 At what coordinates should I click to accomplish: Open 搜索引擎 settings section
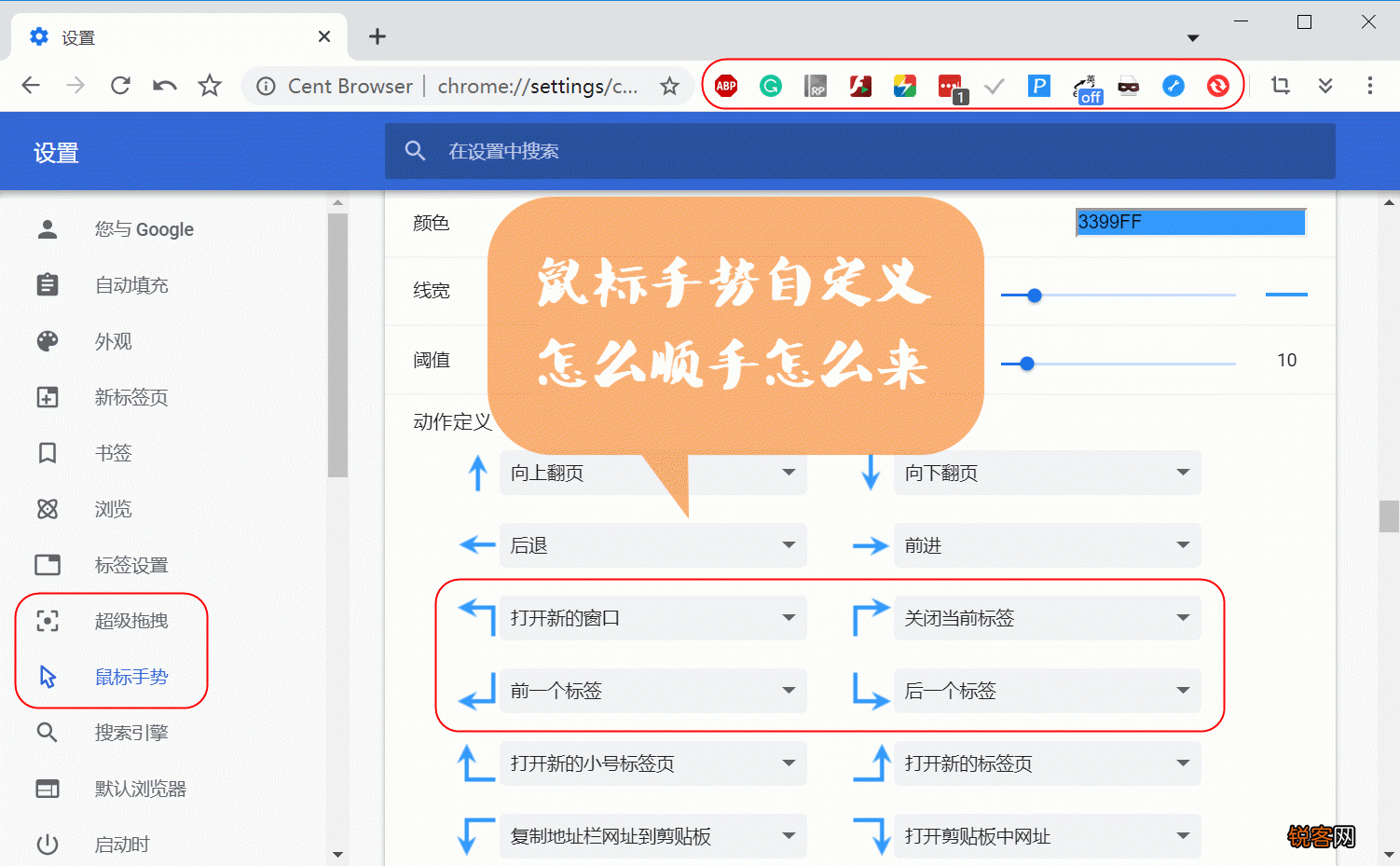131,733
